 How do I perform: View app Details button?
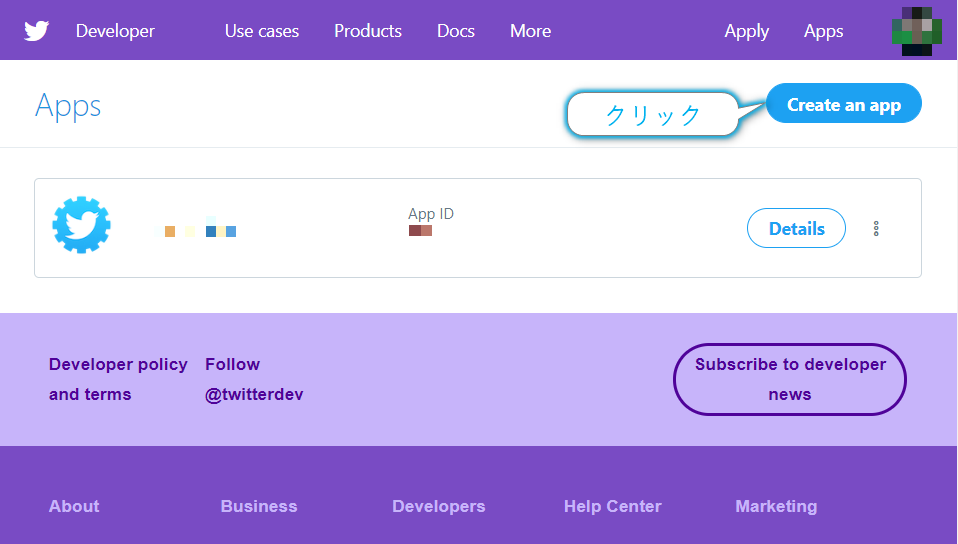tap(796, 228)
